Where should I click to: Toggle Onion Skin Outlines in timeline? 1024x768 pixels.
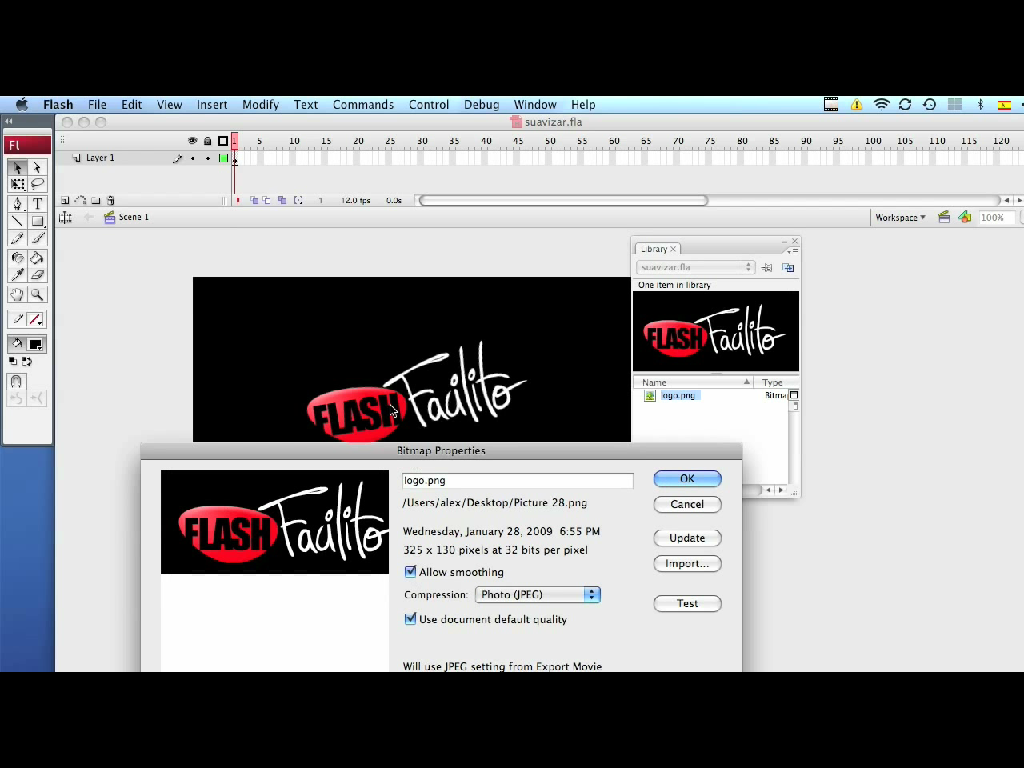(266, 200)
